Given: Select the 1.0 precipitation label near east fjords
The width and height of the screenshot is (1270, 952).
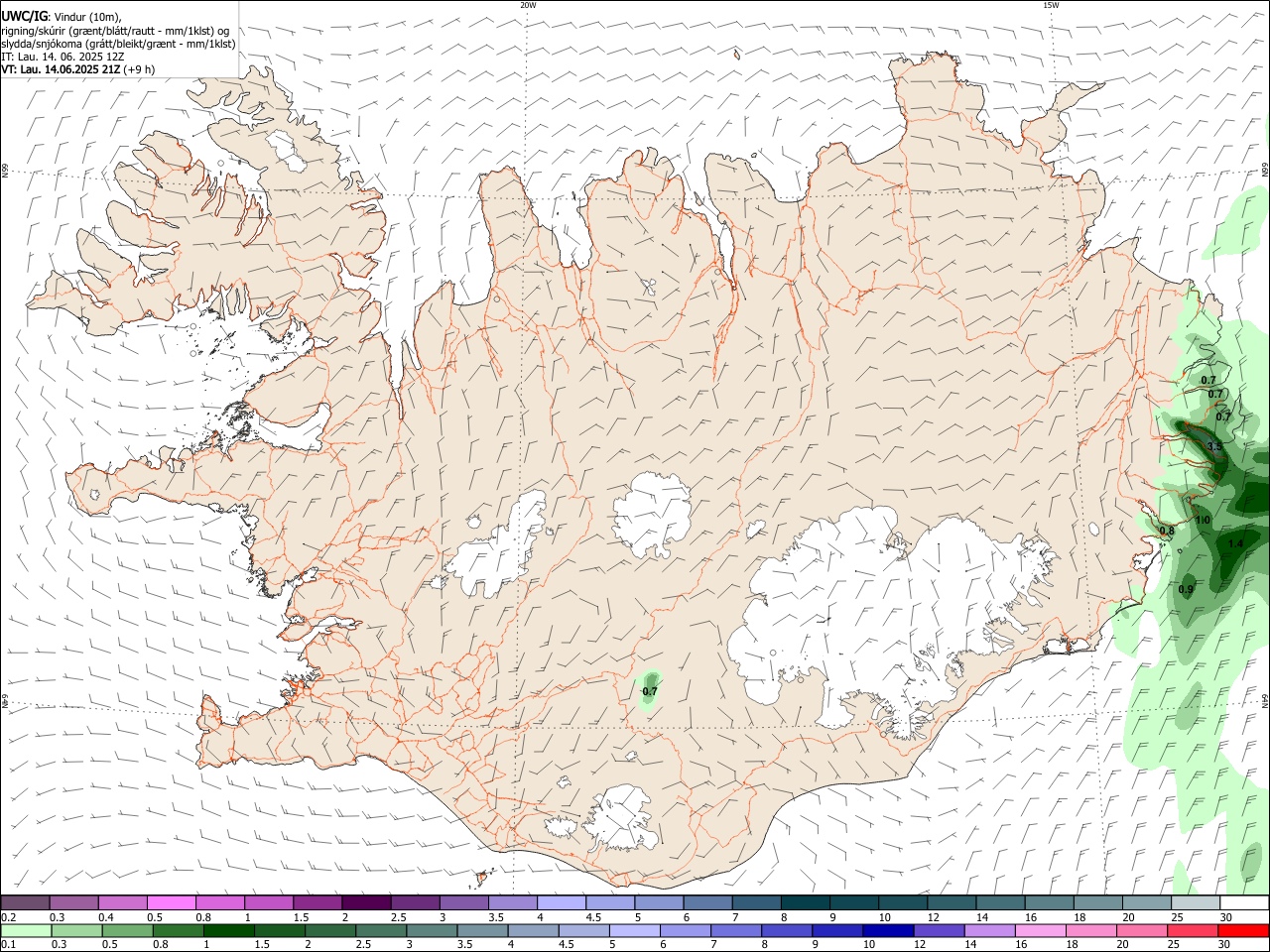Looking at the screenshot, I should [x=1203, y=520].
